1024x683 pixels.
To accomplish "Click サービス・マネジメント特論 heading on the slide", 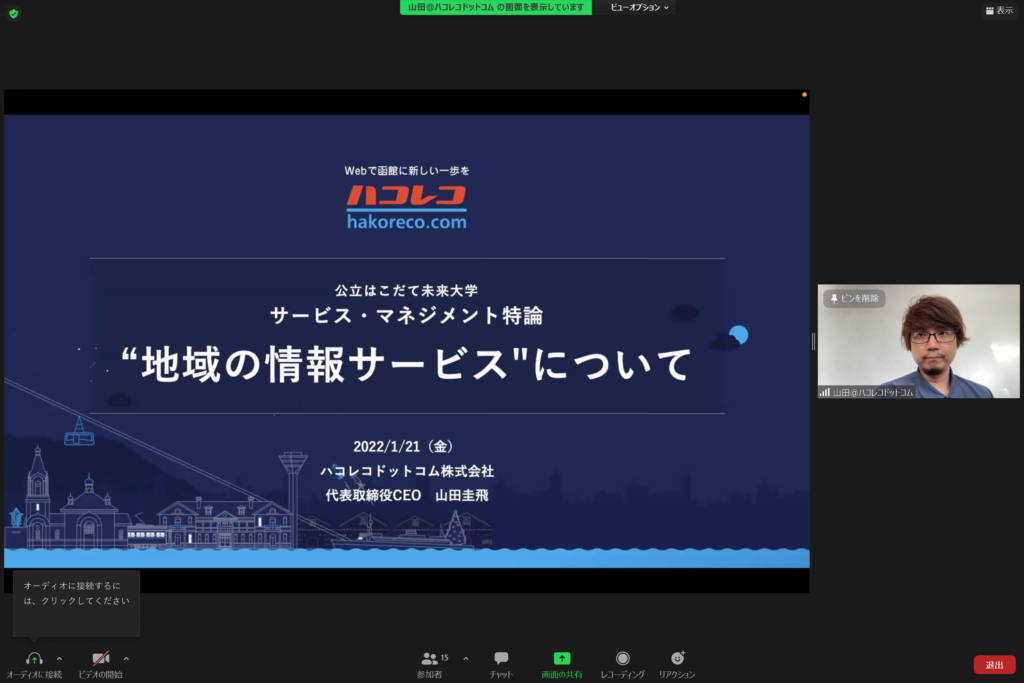I will 406,316.
